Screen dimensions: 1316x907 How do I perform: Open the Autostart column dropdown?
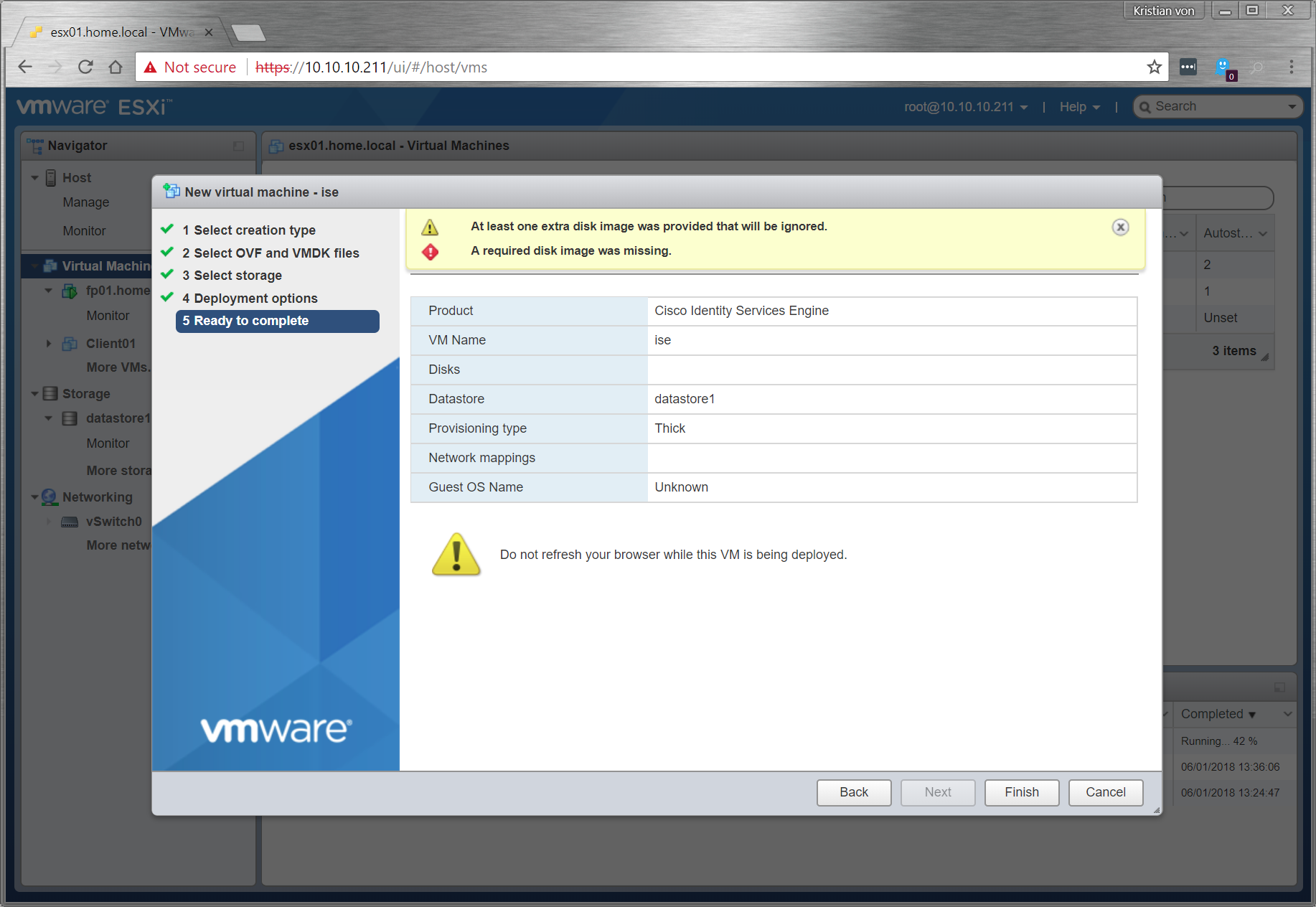coord(1263,234)
